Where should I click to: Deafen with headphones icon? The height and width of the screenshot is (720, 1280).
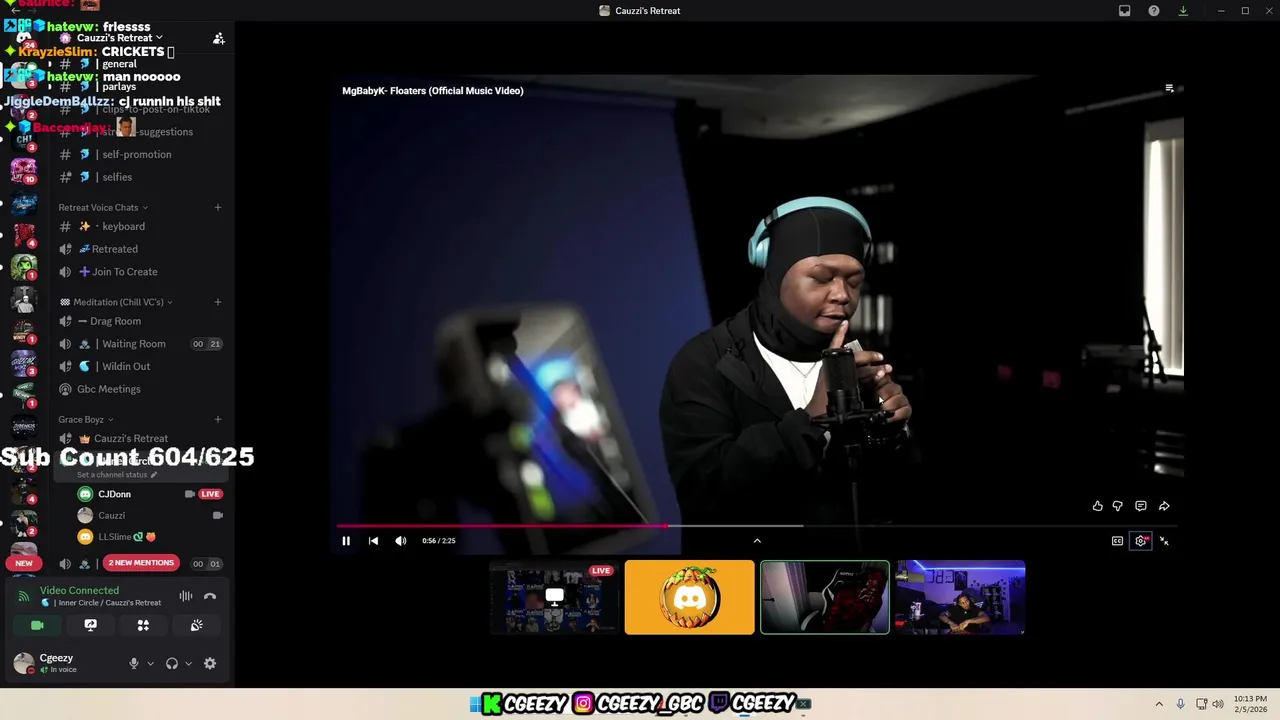pyautogui.click(x=172, y=663)
